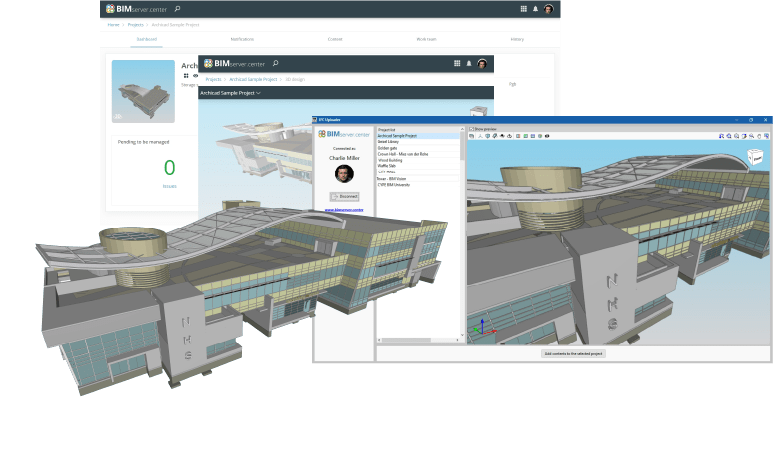The height and width of the screenshot is (458, 773).
Task: Click the BIMserver.center logo in the IFC Uploader panel
Action: pyautogui.click(x=344, y=134)
